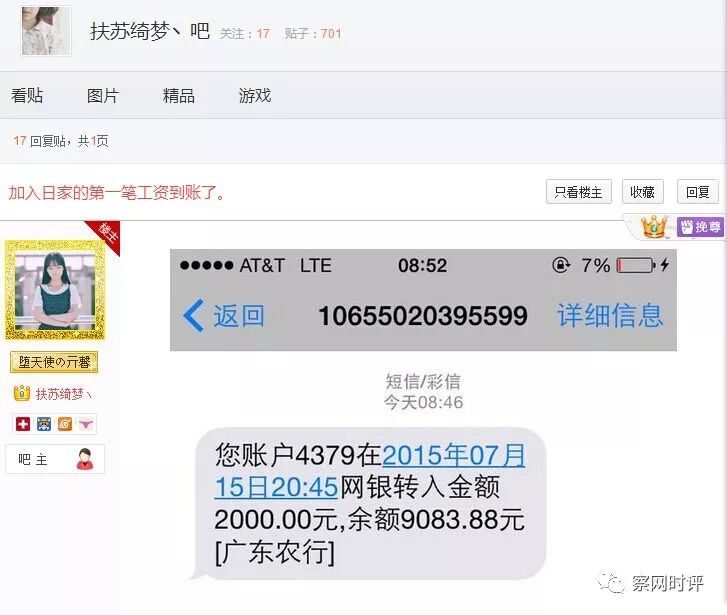Click the 堕天使の亓蓉 title badge

(54, 362)
